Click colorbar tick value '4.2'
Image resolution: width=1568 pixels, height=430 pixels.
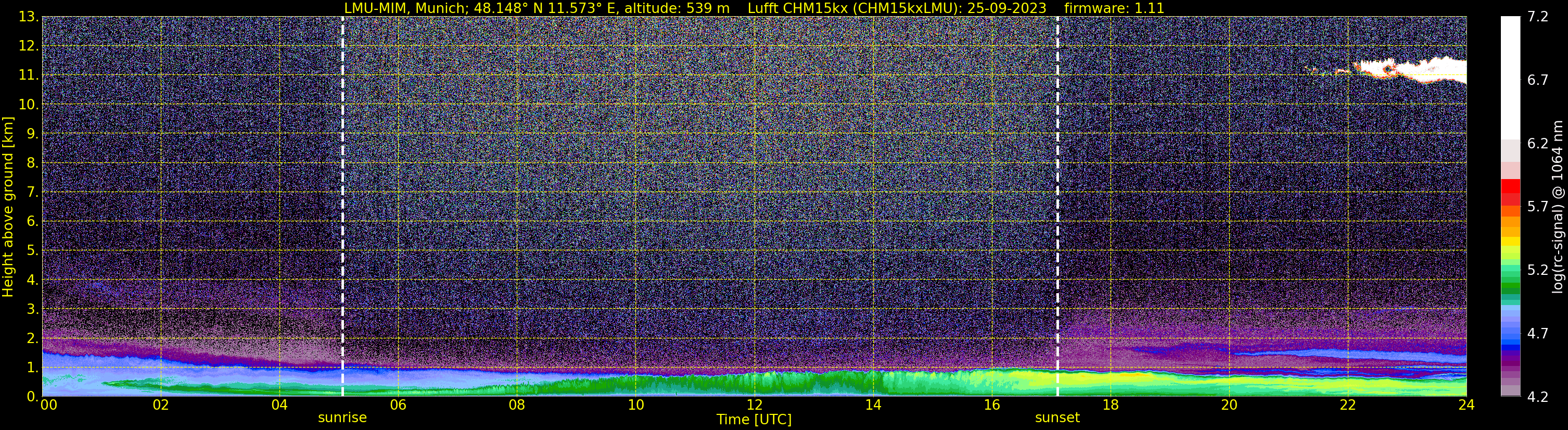point(1538,397)
